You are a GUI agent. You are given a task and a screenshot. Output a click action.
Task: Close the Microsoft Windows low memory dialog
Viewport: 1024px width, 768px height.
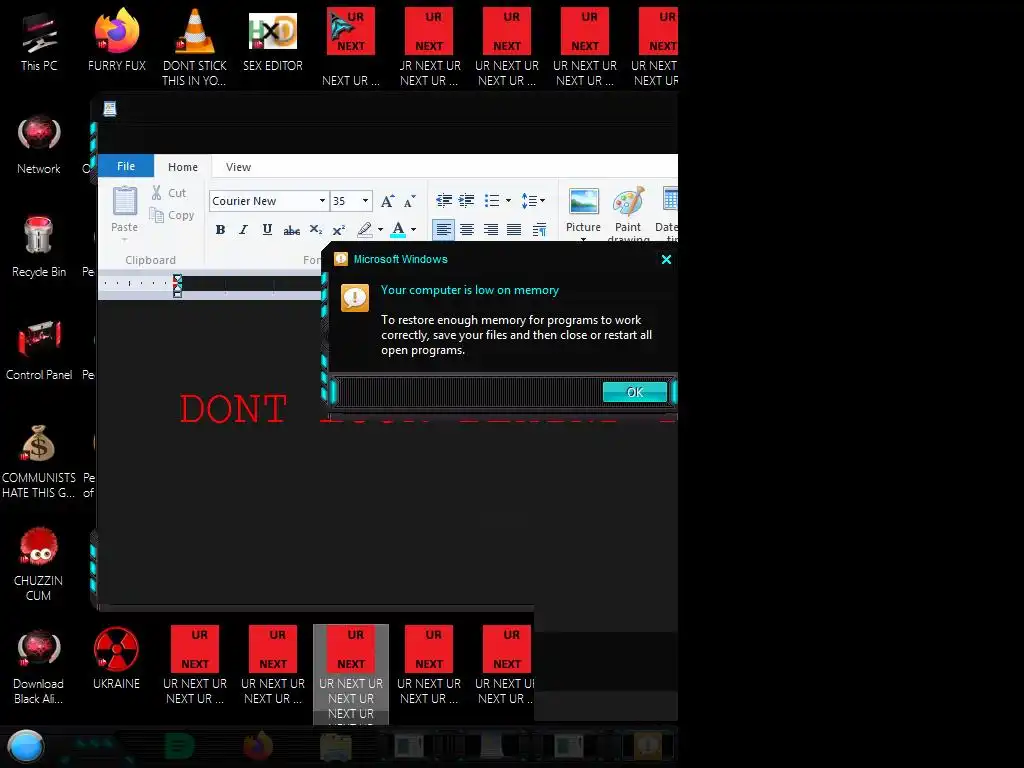point(666,259)
